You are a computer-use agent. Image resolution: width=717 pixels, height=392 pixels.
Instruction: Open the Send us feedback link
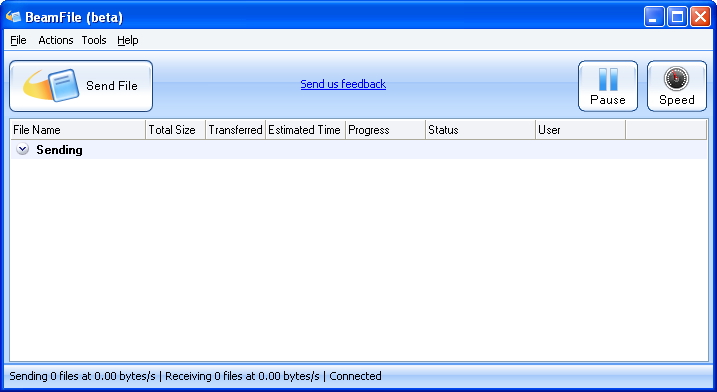click(343, 84)
